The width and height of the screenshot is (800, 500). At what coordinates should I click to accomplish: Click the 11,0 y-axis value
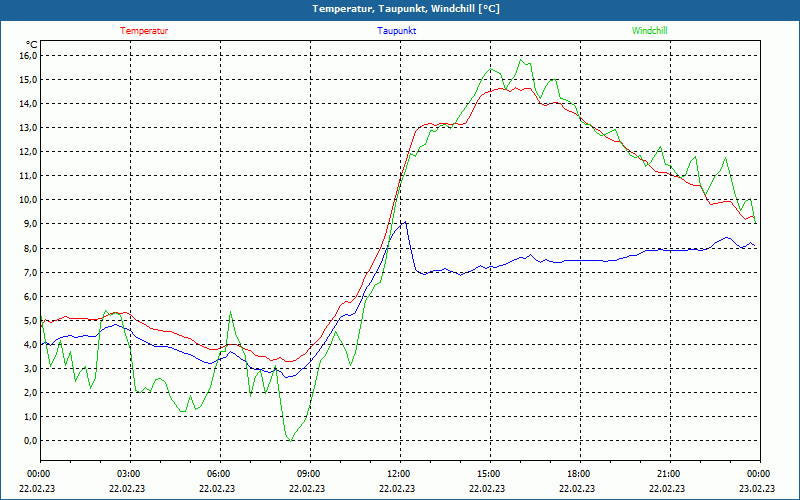coord(29,176)
